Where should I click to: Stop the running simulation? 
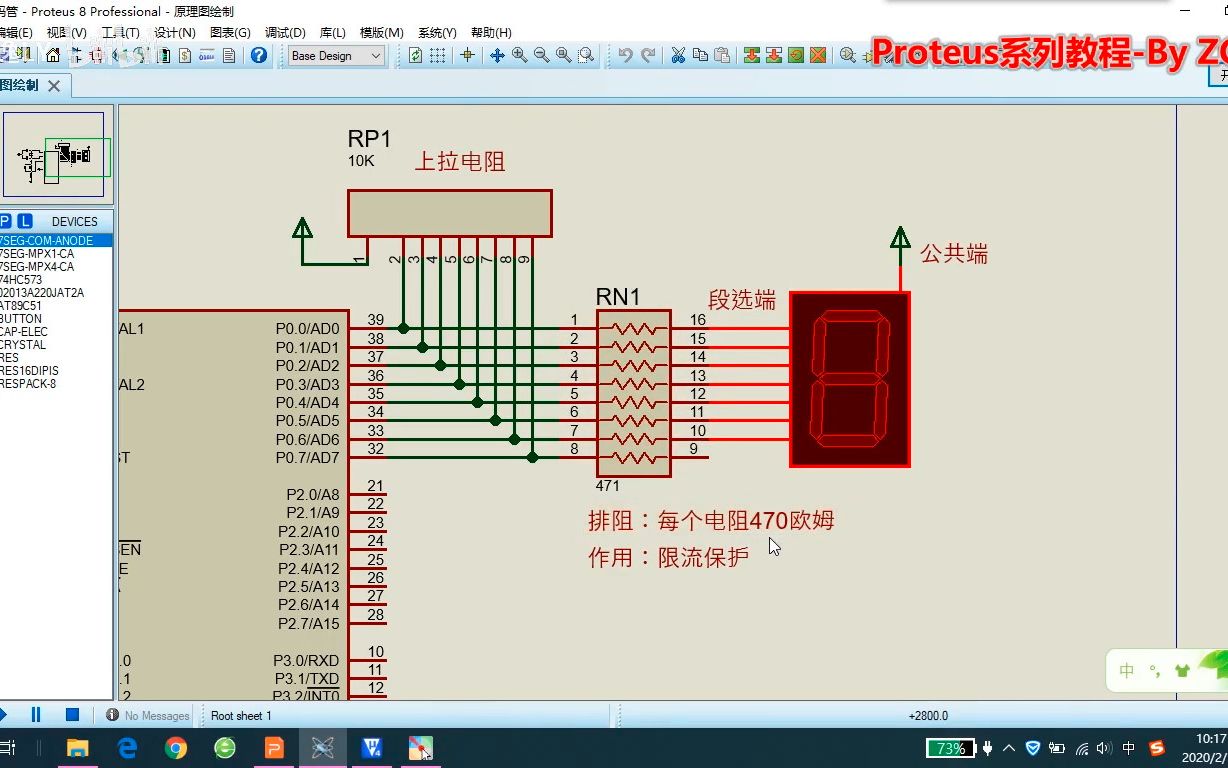click(x=72, y=715)
